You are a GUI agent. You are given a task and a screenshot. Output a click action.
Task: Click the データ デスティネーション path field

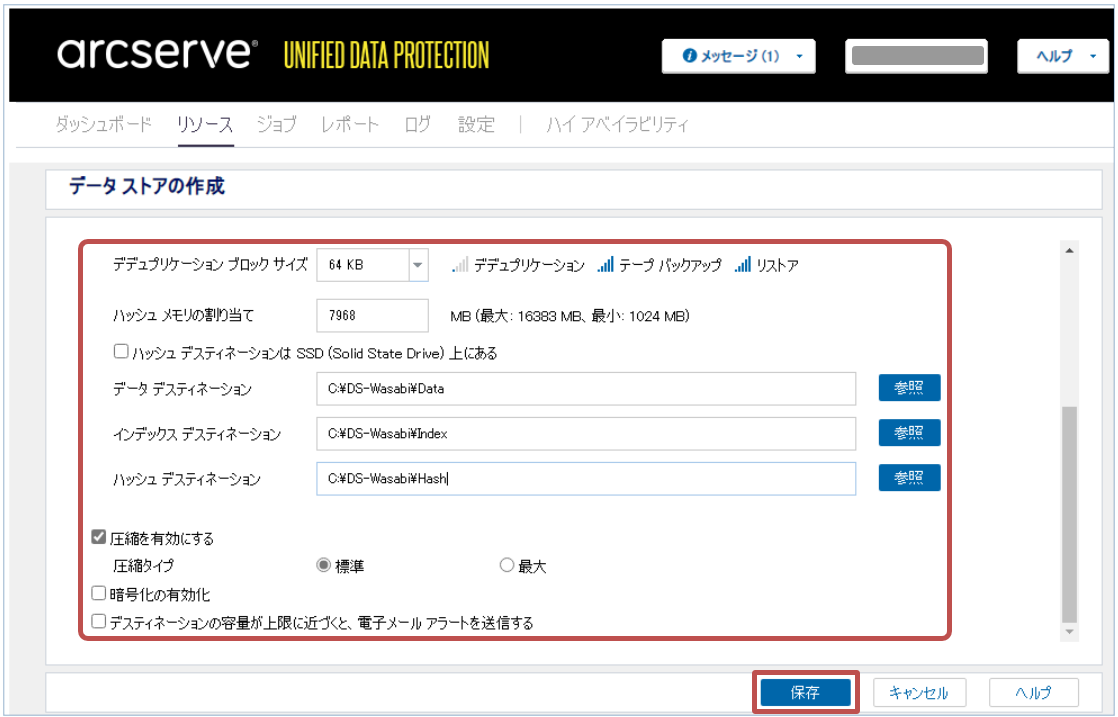tap(586, 388)
